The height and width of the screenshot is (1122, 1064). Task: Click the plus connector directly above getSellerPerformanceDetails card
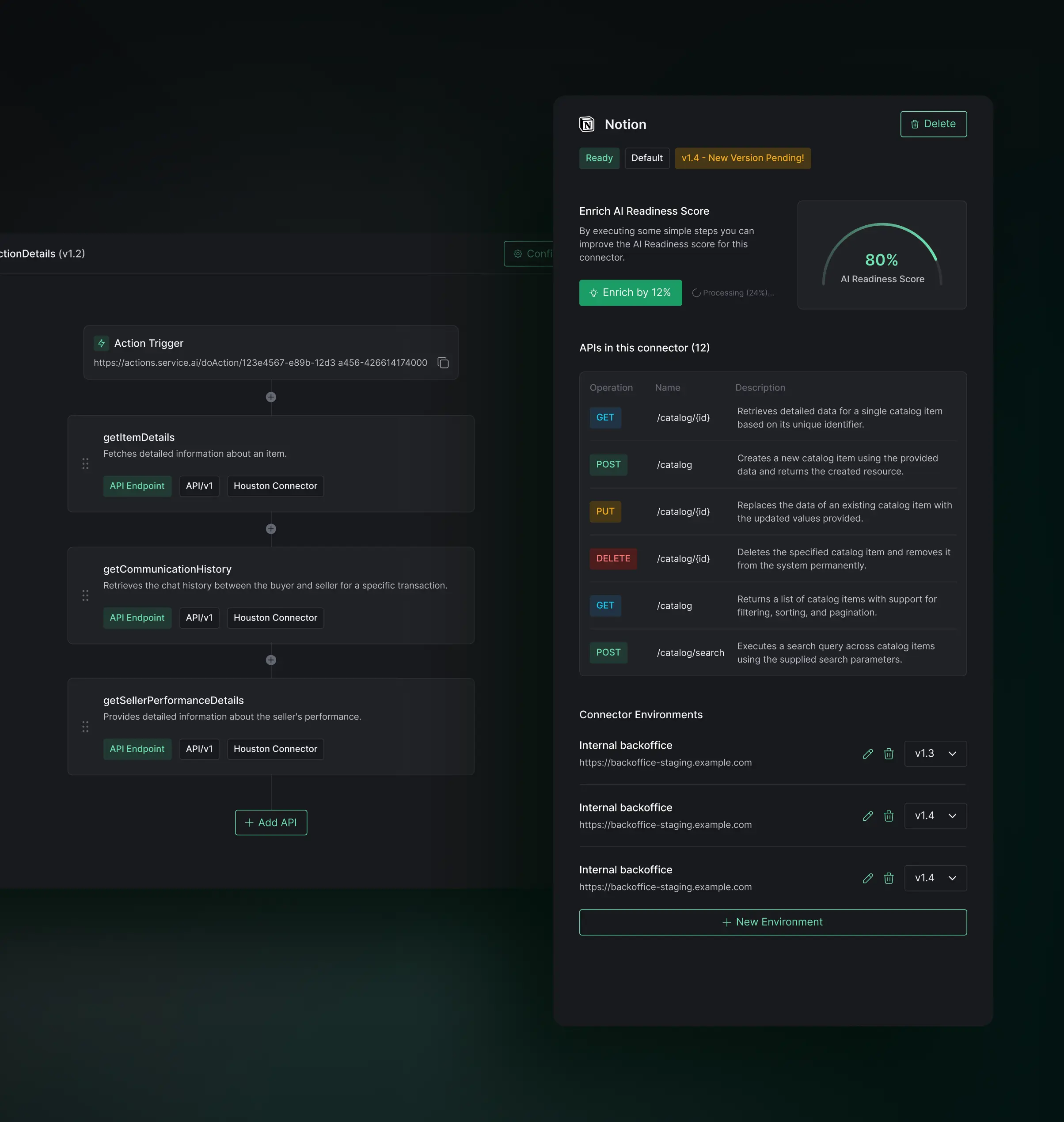click(271, 660)
